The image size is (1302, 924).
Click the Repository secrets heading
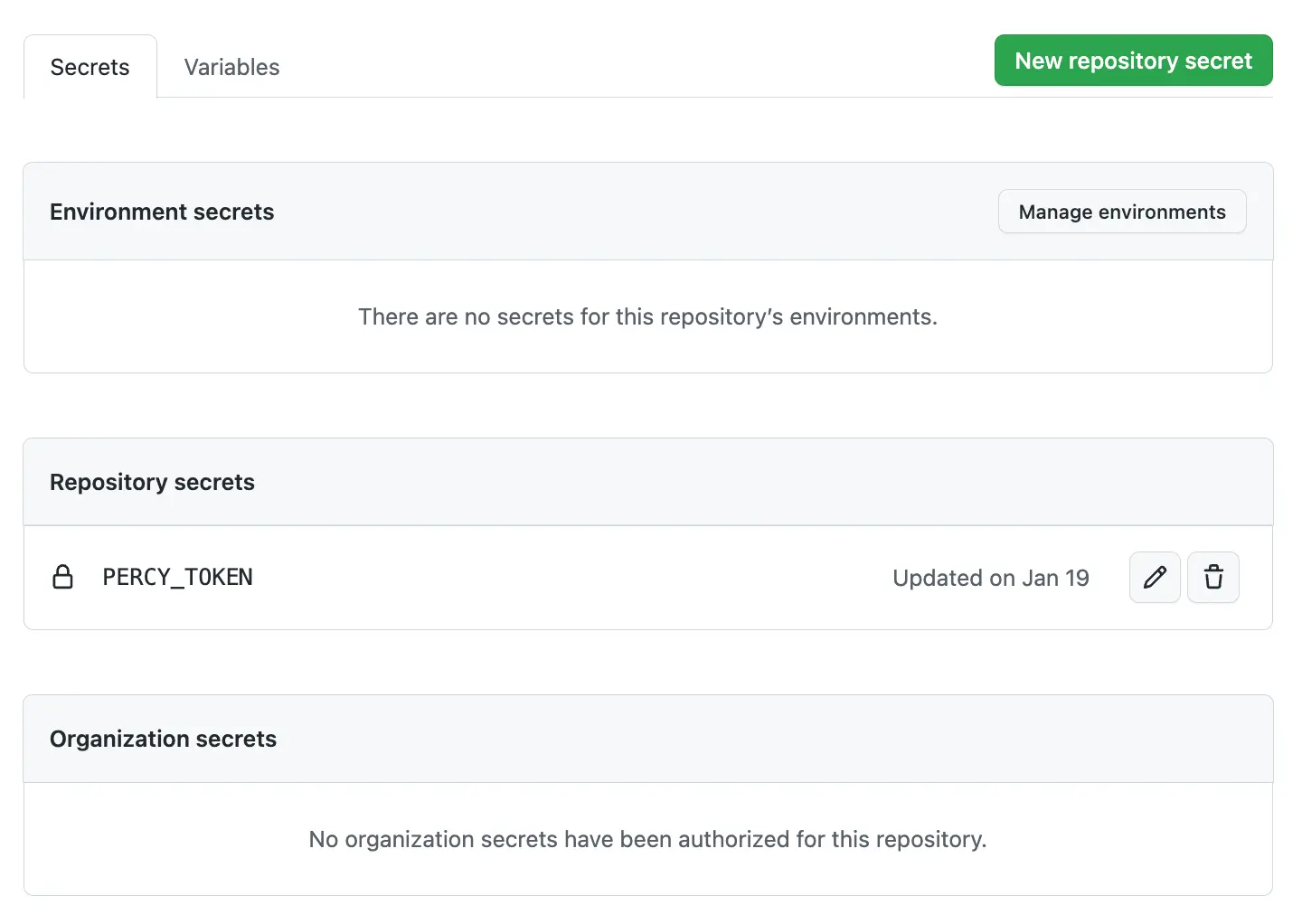pos(152,482)
